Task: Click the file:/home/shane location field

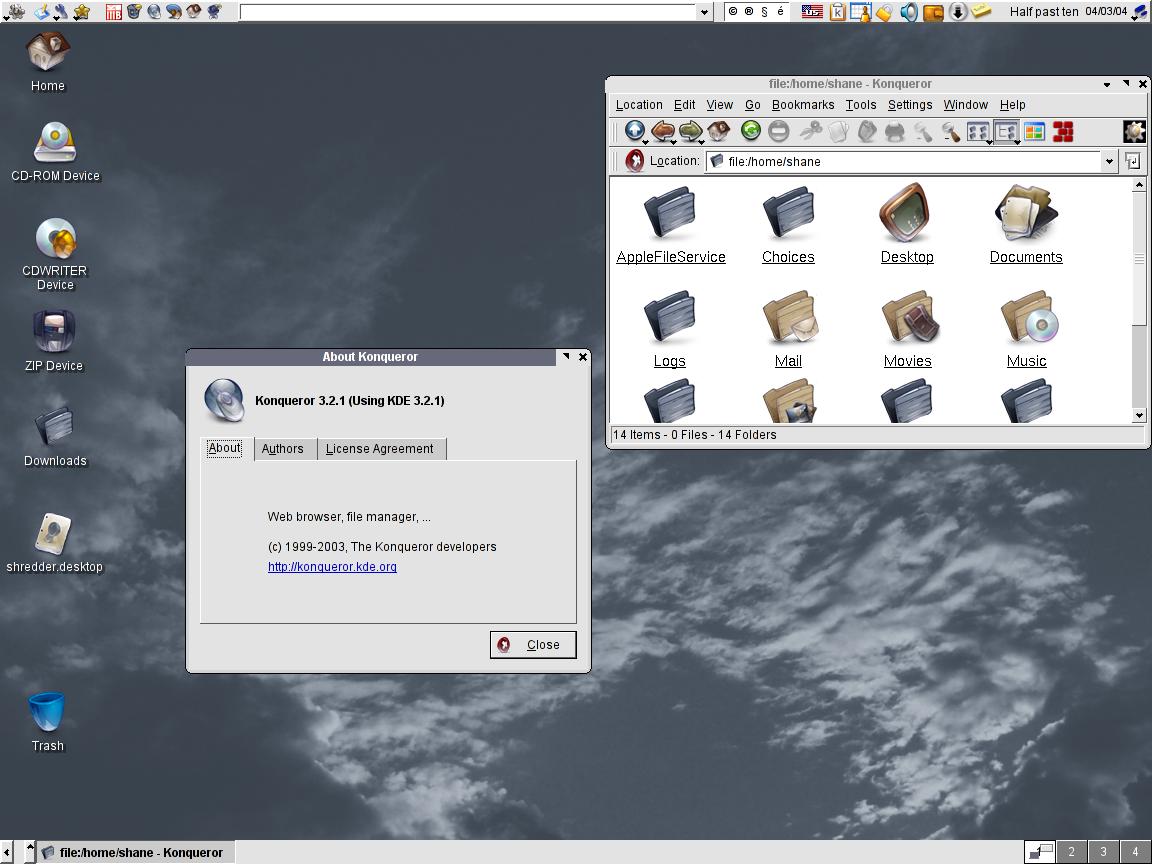Action: (x=904, y=161)
